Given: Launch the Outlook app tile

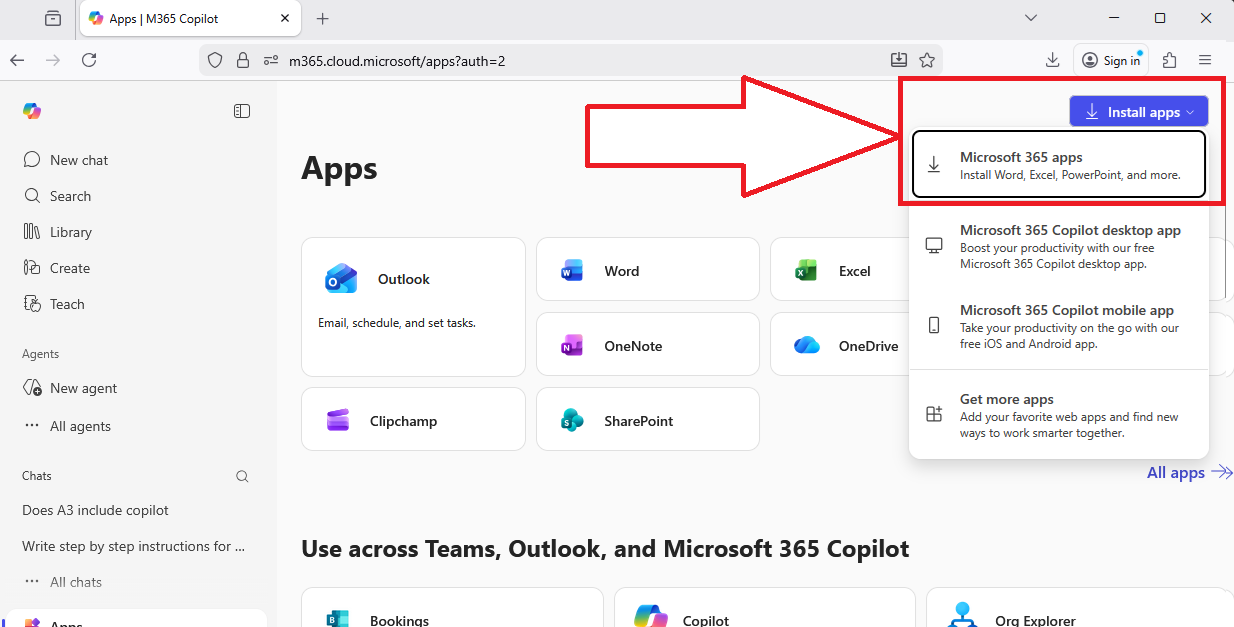Looking at the screenshot, I should point(412,280).
